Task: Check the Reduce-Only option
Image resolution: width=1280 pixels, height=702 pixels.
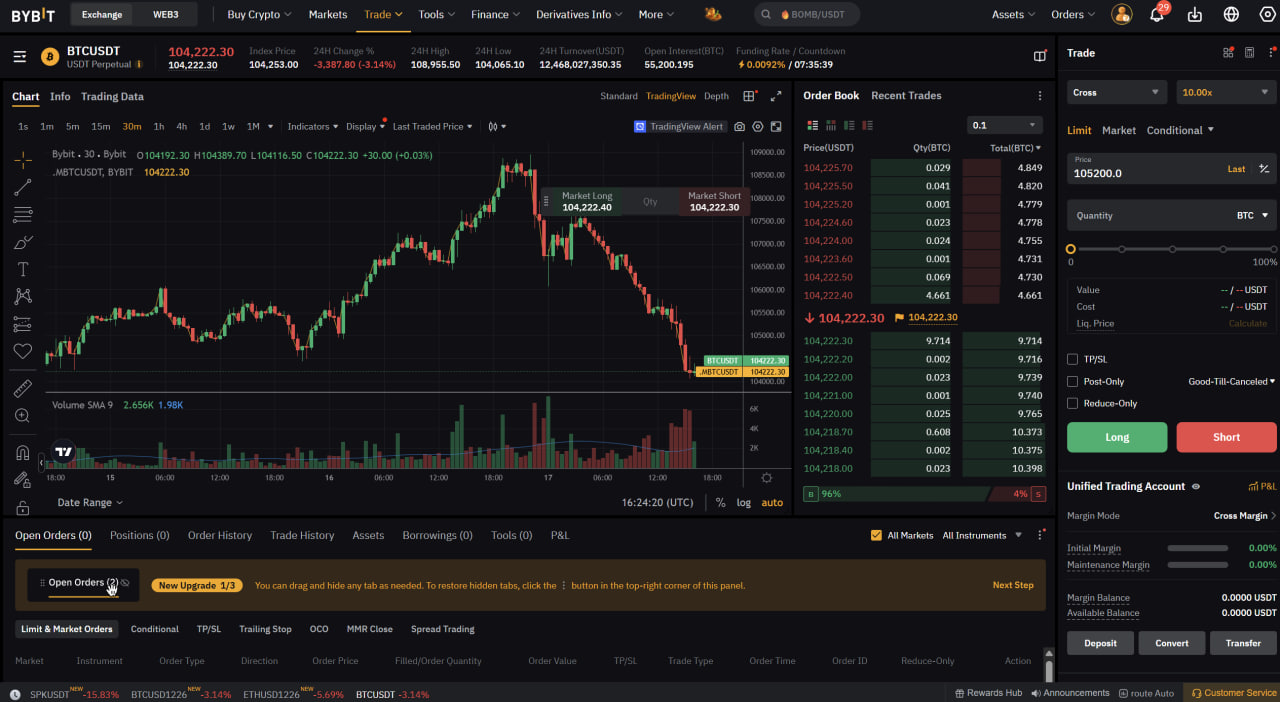Action: point(1072,403)
